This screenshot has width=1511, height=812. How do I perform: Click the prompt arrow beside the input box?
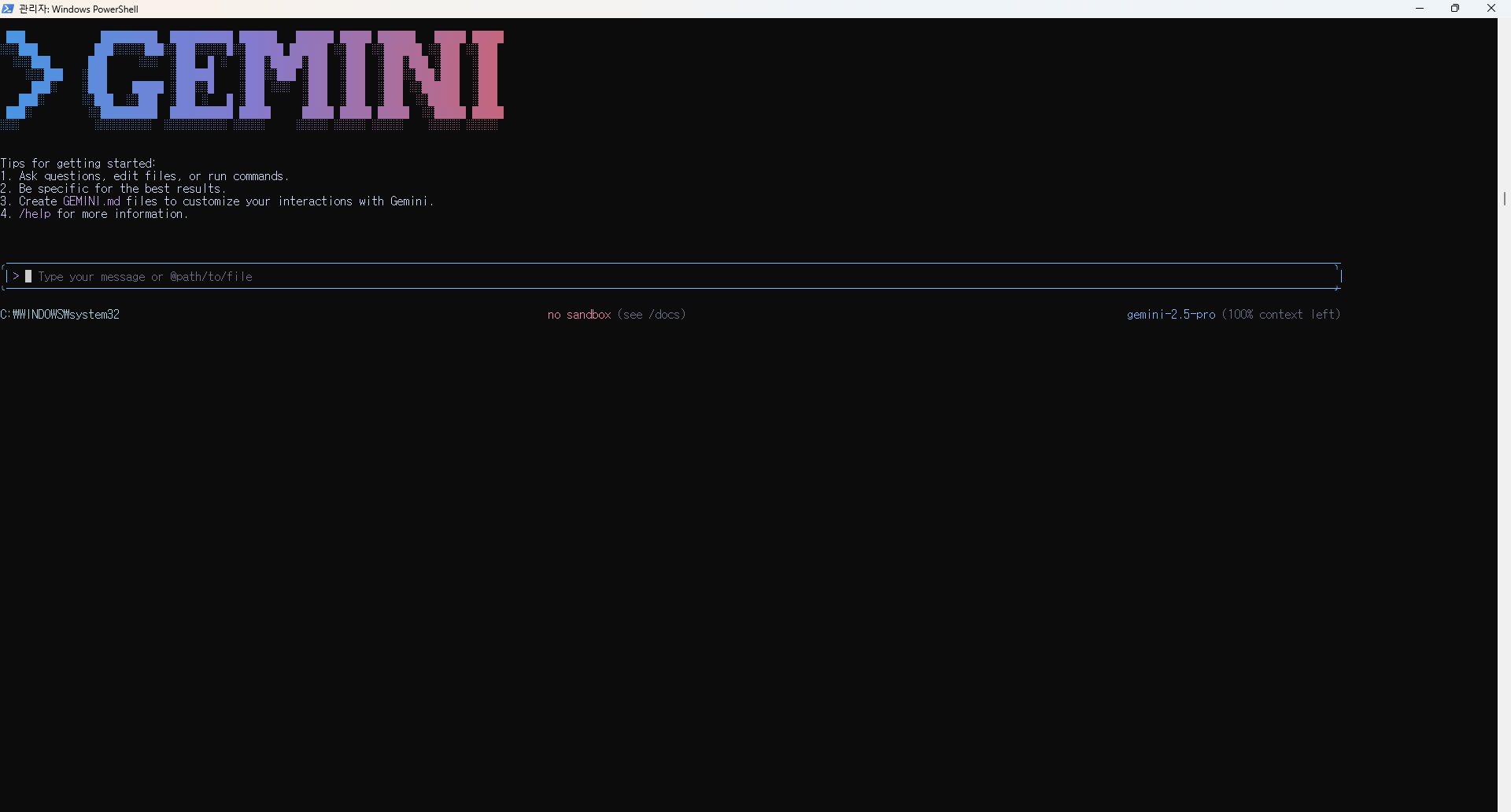click(16, 276)
